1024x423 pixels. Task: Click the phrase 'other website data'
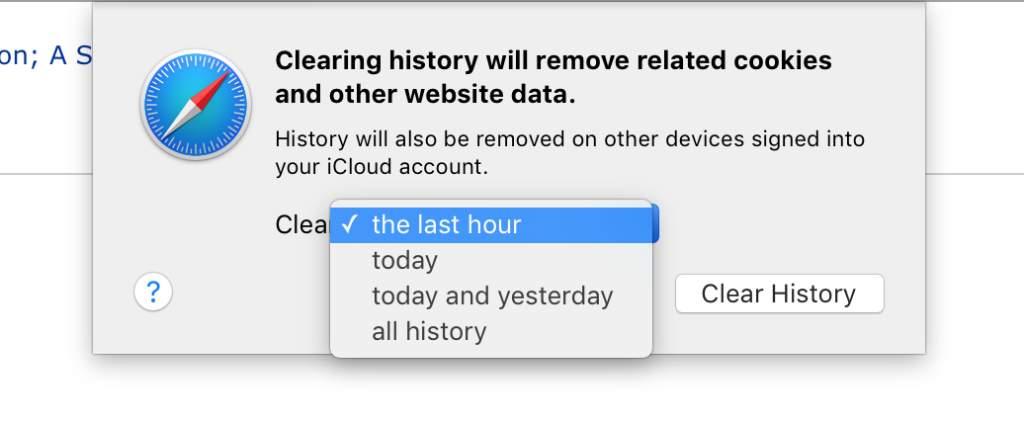coord(451,95)
